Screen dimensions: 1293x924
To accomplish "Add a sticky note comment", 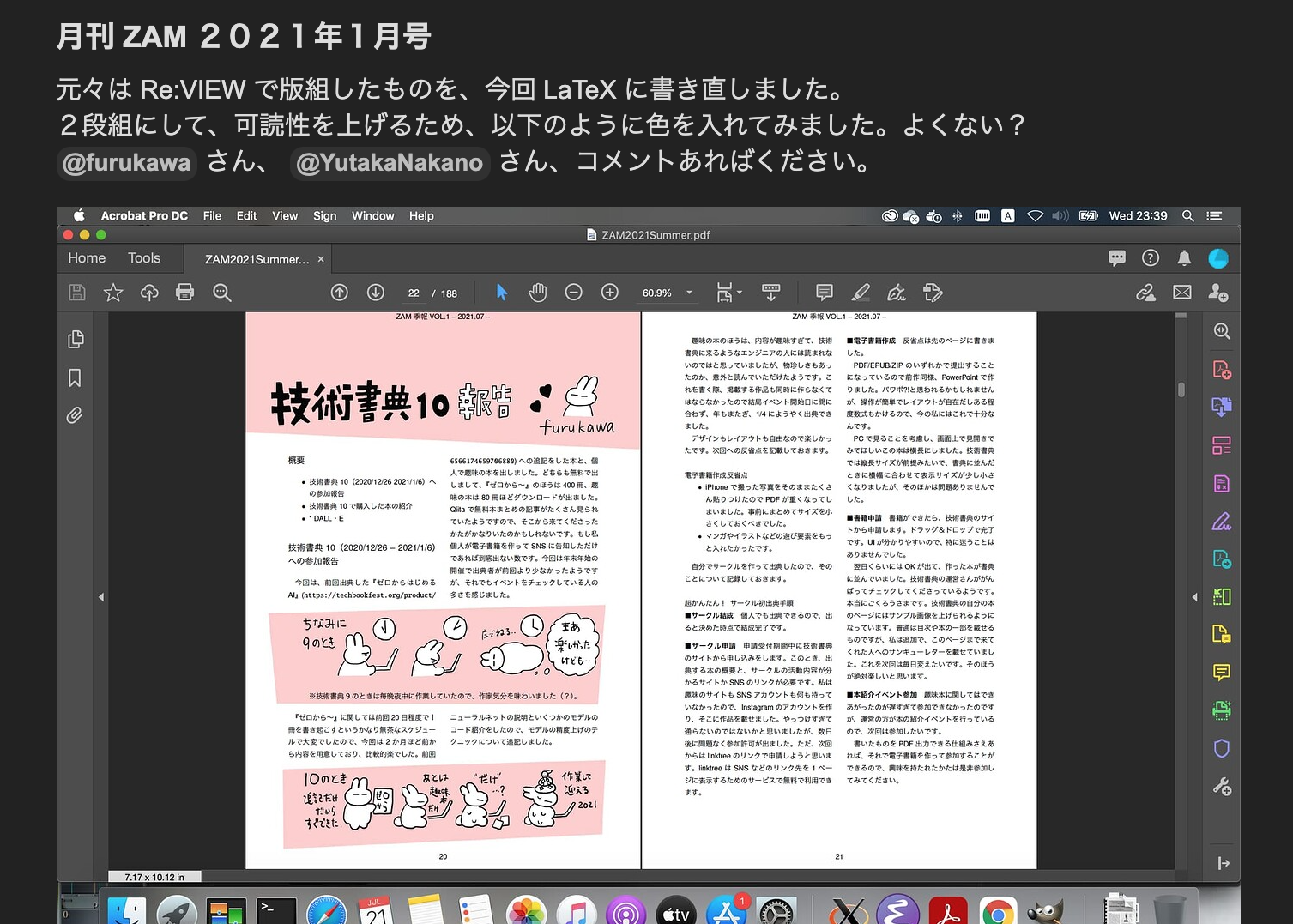I will pos(825,293).
